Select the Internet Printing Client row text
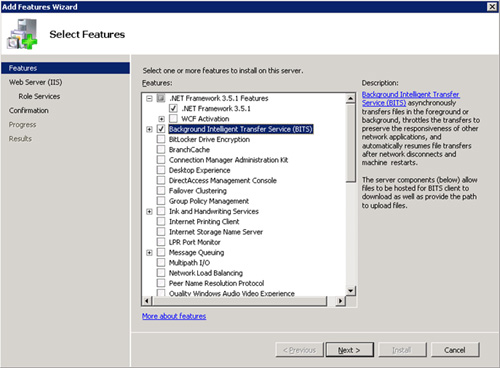The width and height of the screenshot is (500, 368). tap(204, 222)
